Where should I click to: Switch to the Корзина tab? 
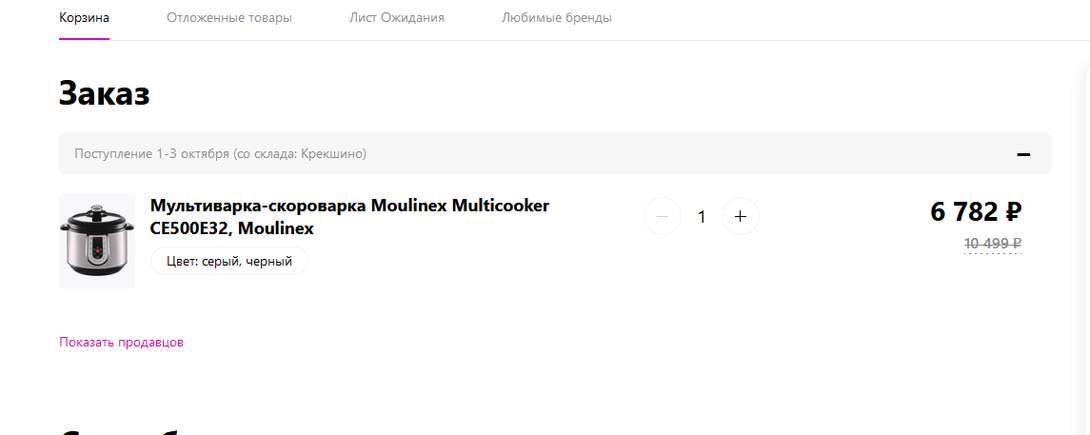[x=84, y=18]
